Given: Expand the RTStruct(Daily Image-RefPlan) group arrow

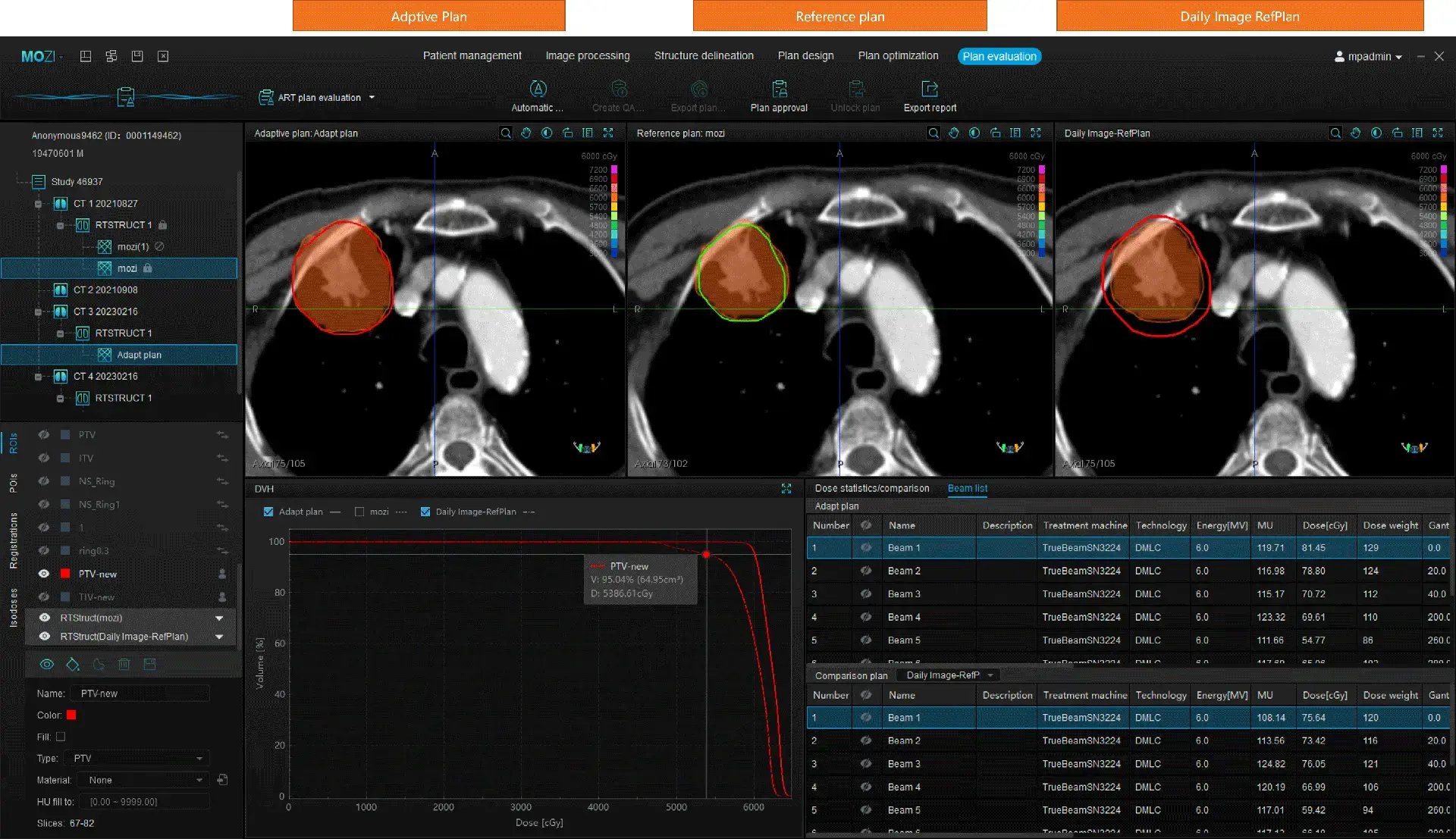Looking at the screenshot, I should (219, 637).
